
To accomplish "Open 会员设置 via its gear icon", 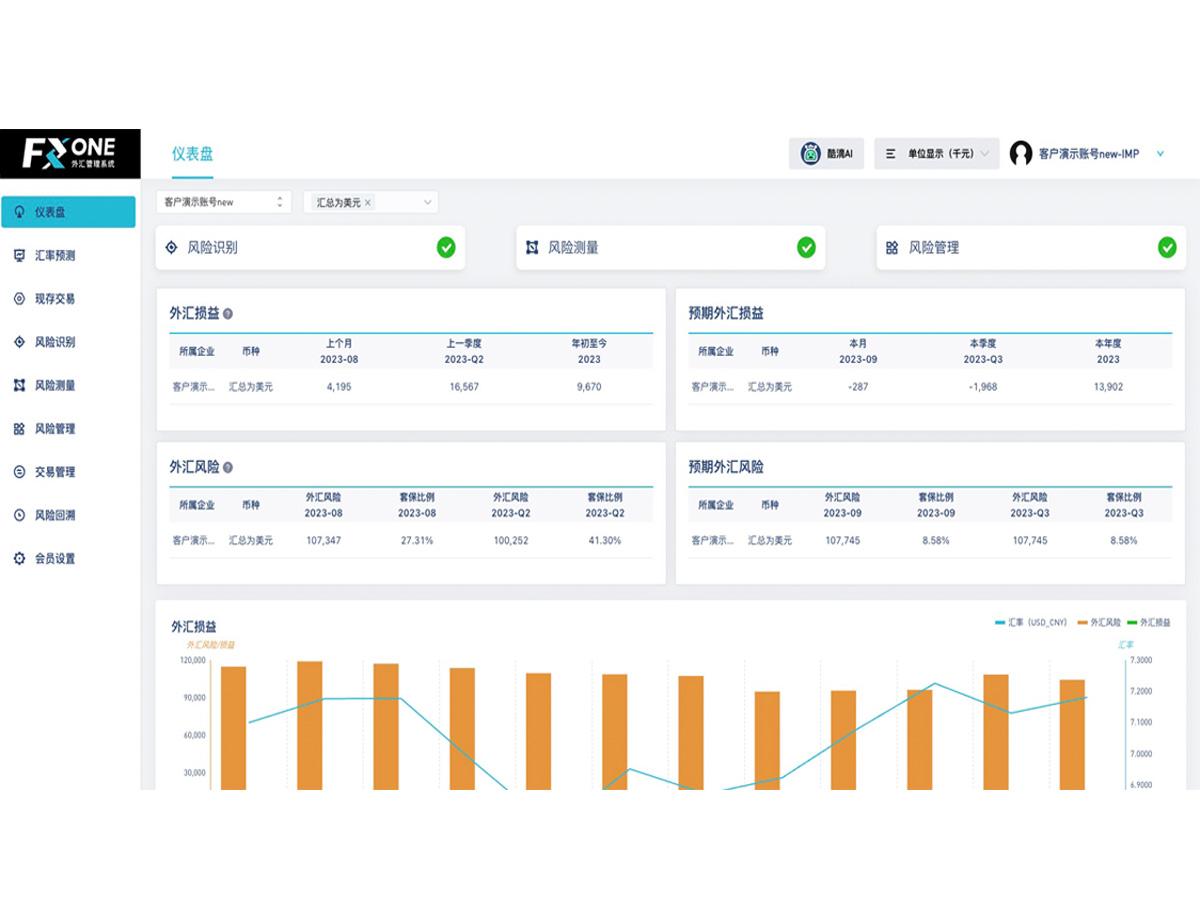I will tap(19, 559).
